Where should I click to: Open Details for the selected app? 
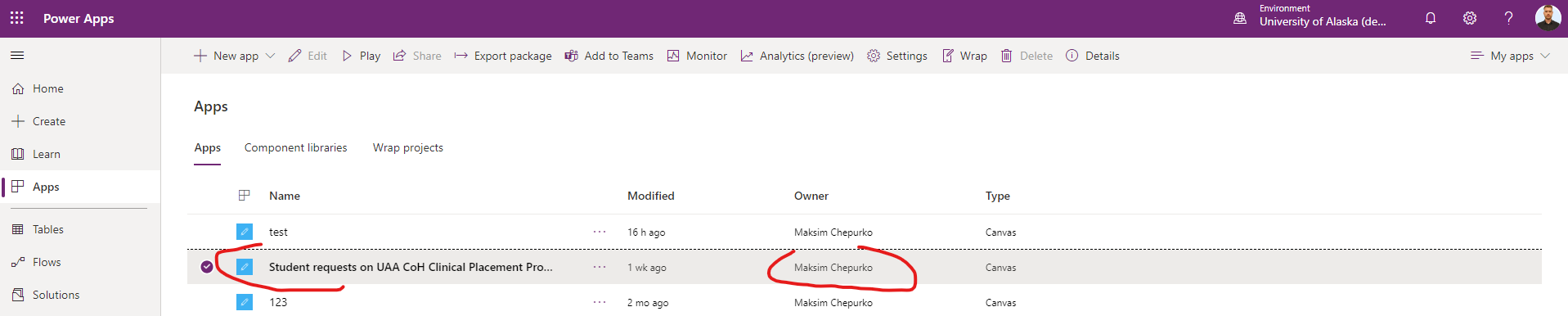pyautogui.click(x=1093, y=56)
